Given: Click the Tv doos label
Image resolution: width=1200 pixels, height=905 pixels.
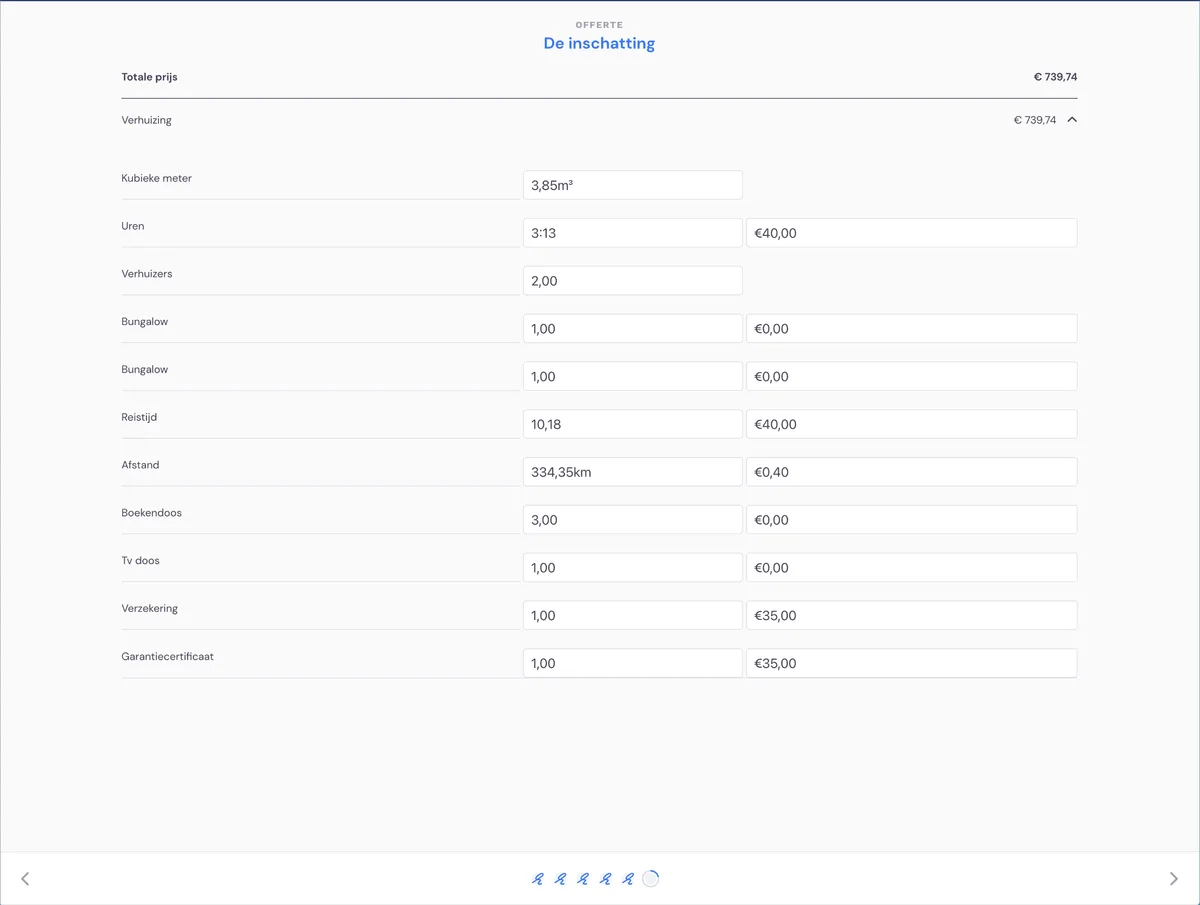Looking at the screenshot, I should pos(141,561).
